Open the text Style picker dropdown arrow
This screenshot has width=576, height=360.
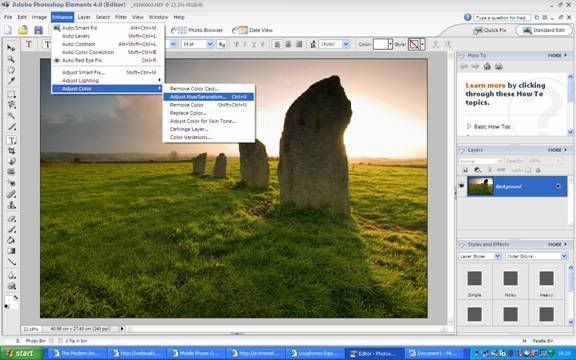422,44
